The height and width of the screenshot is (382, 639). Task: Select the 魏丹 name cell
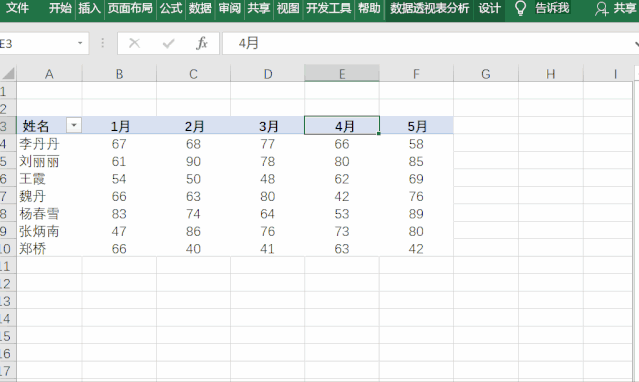click(49, 197)
